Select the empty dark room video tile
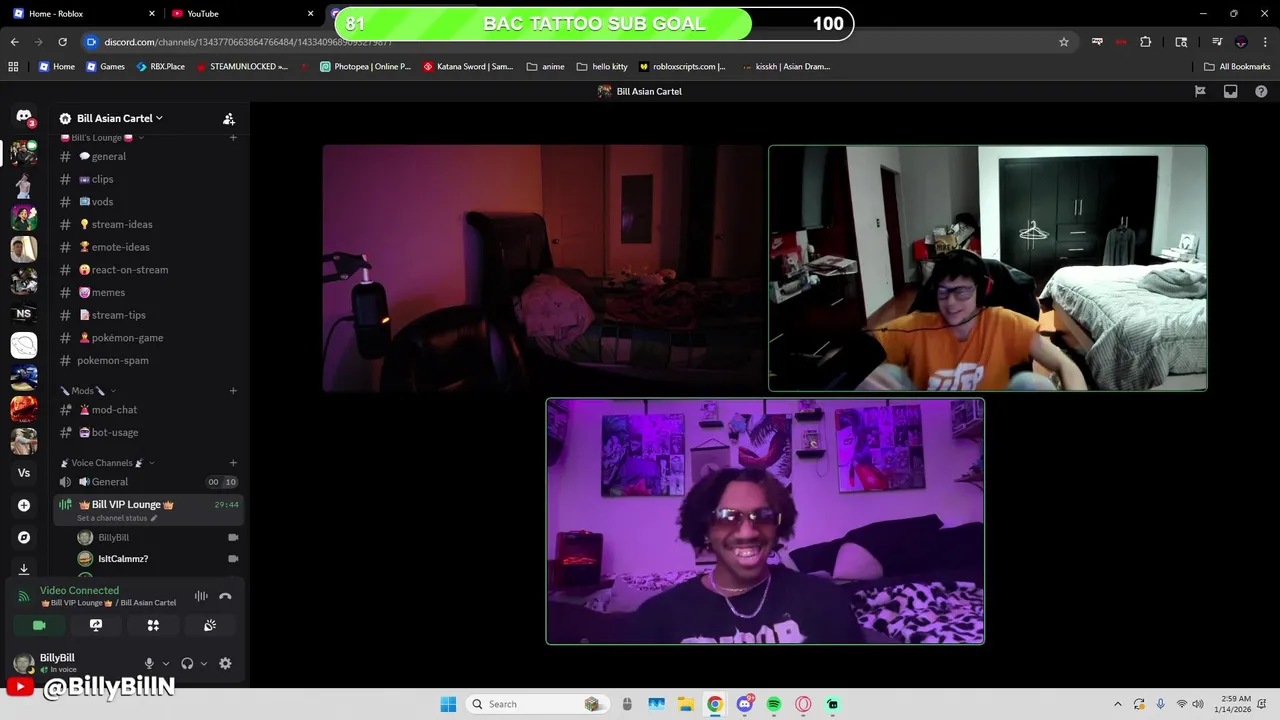This screenshot has height=720, width=1280. point(543,268)
